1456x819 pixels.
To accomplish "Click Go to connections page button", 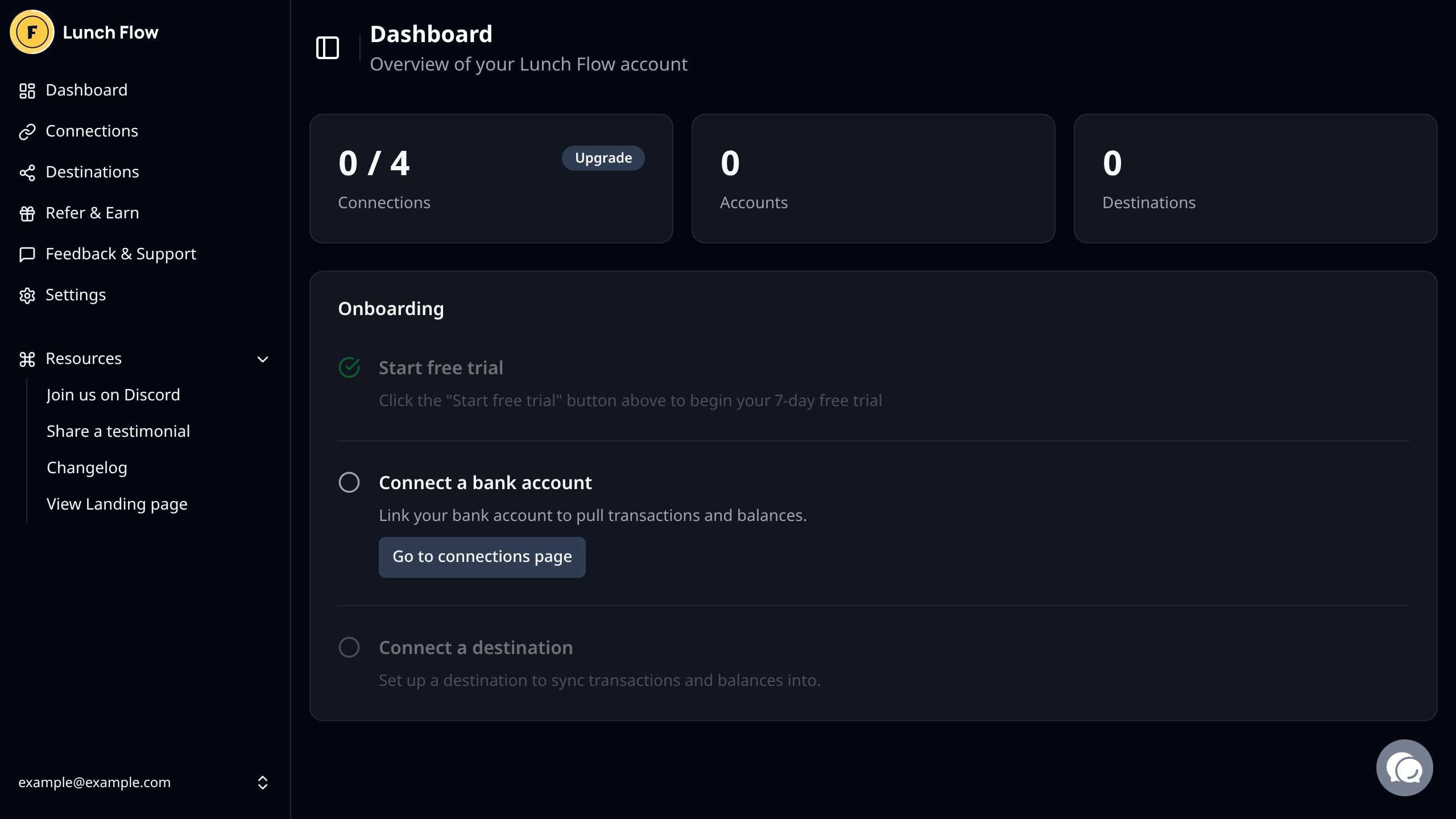I will point(482,557).
